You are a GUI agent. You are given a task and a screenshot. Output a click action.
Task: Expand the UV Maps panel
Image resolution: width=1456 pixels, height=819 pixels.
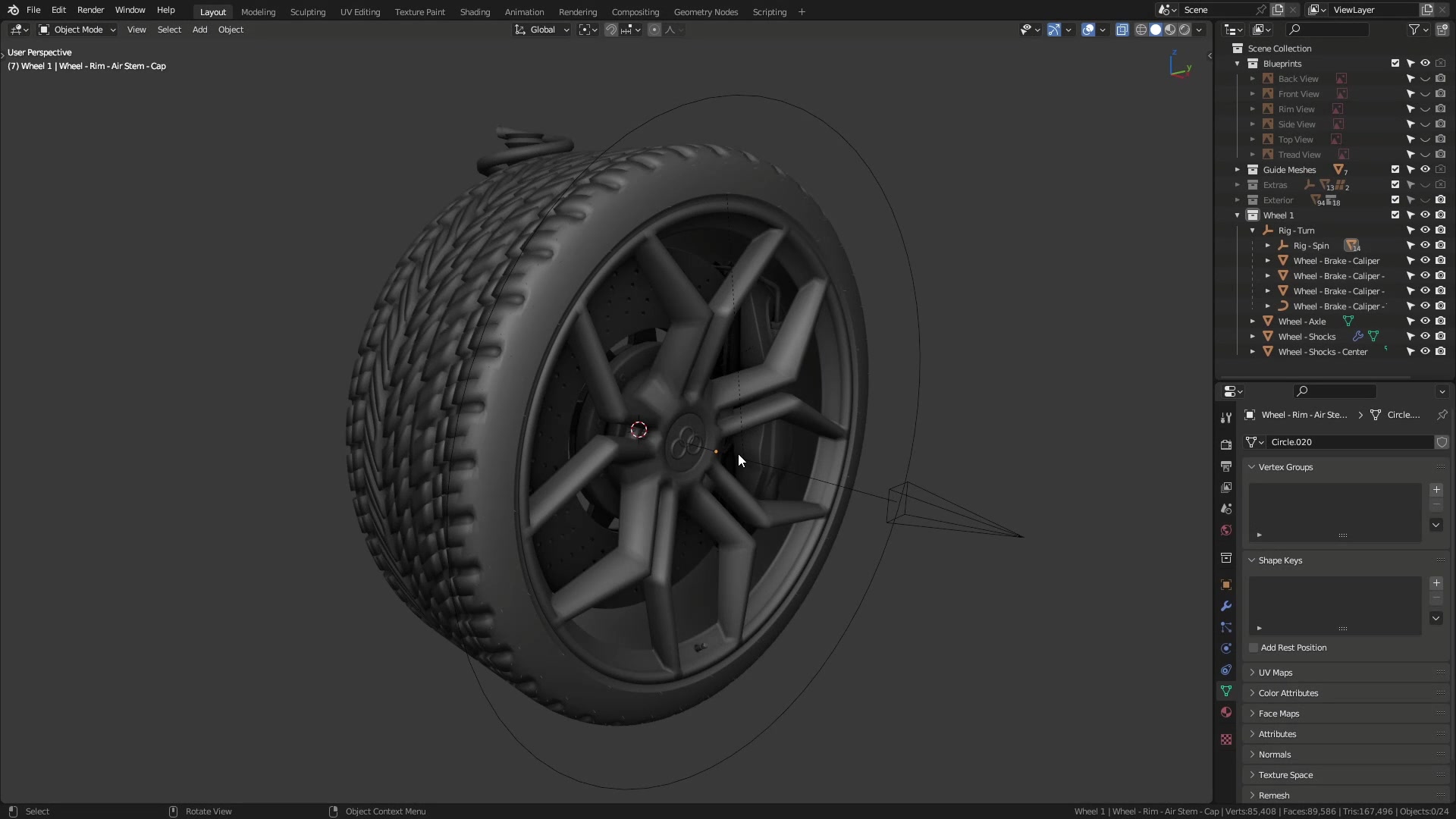point(1276,673)
